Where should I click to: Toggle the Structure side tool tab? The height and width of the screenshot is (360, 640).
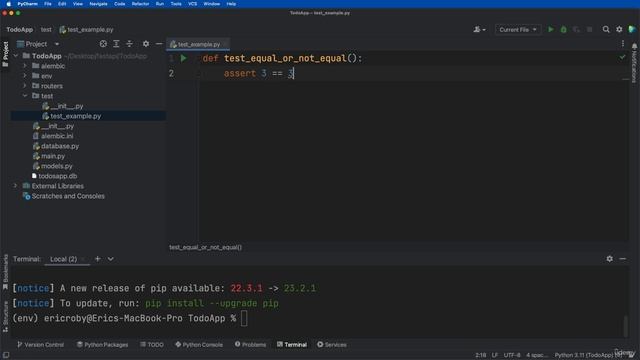[5, 317]
